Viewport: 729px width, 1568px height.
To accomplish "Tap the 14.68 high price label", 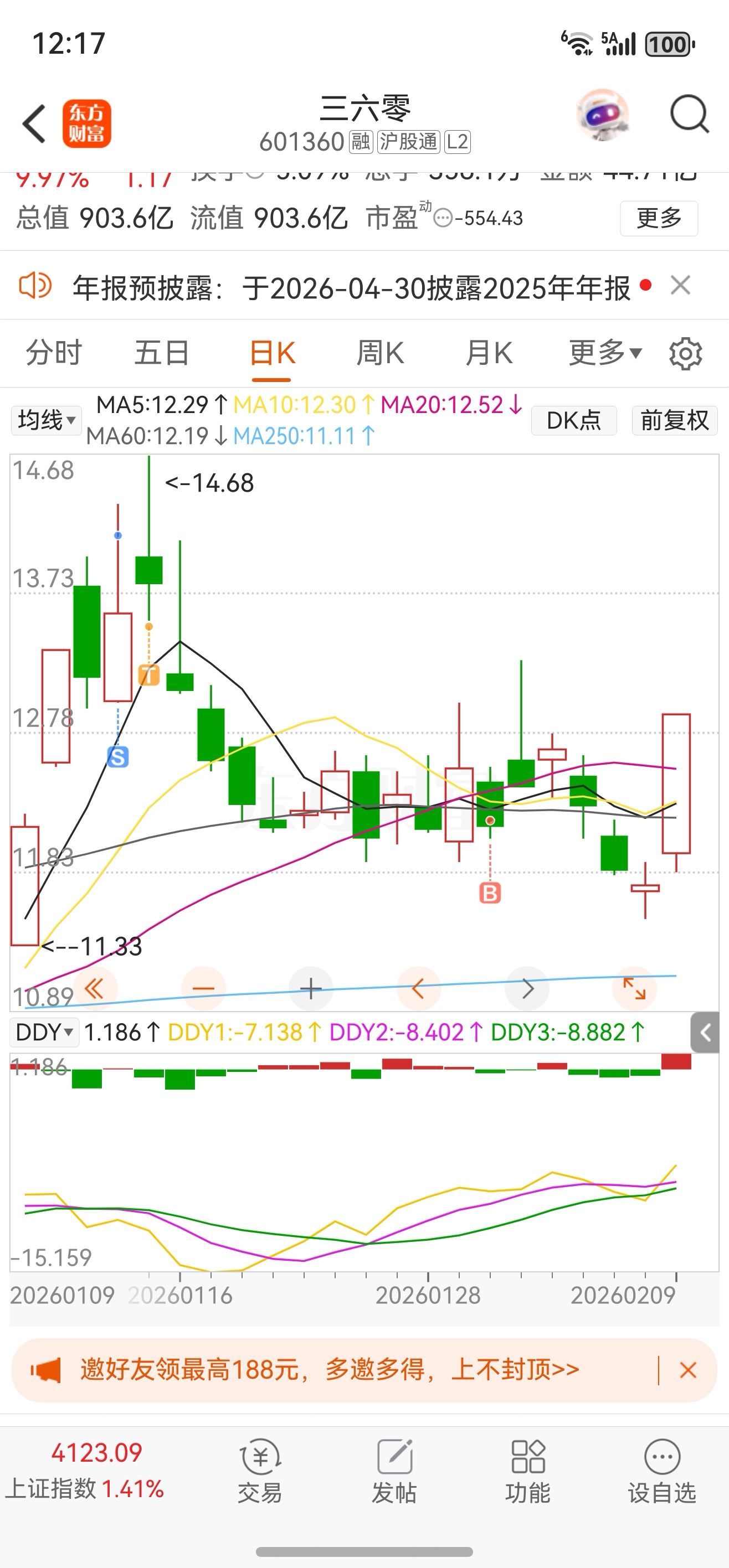I will [209, 483].
